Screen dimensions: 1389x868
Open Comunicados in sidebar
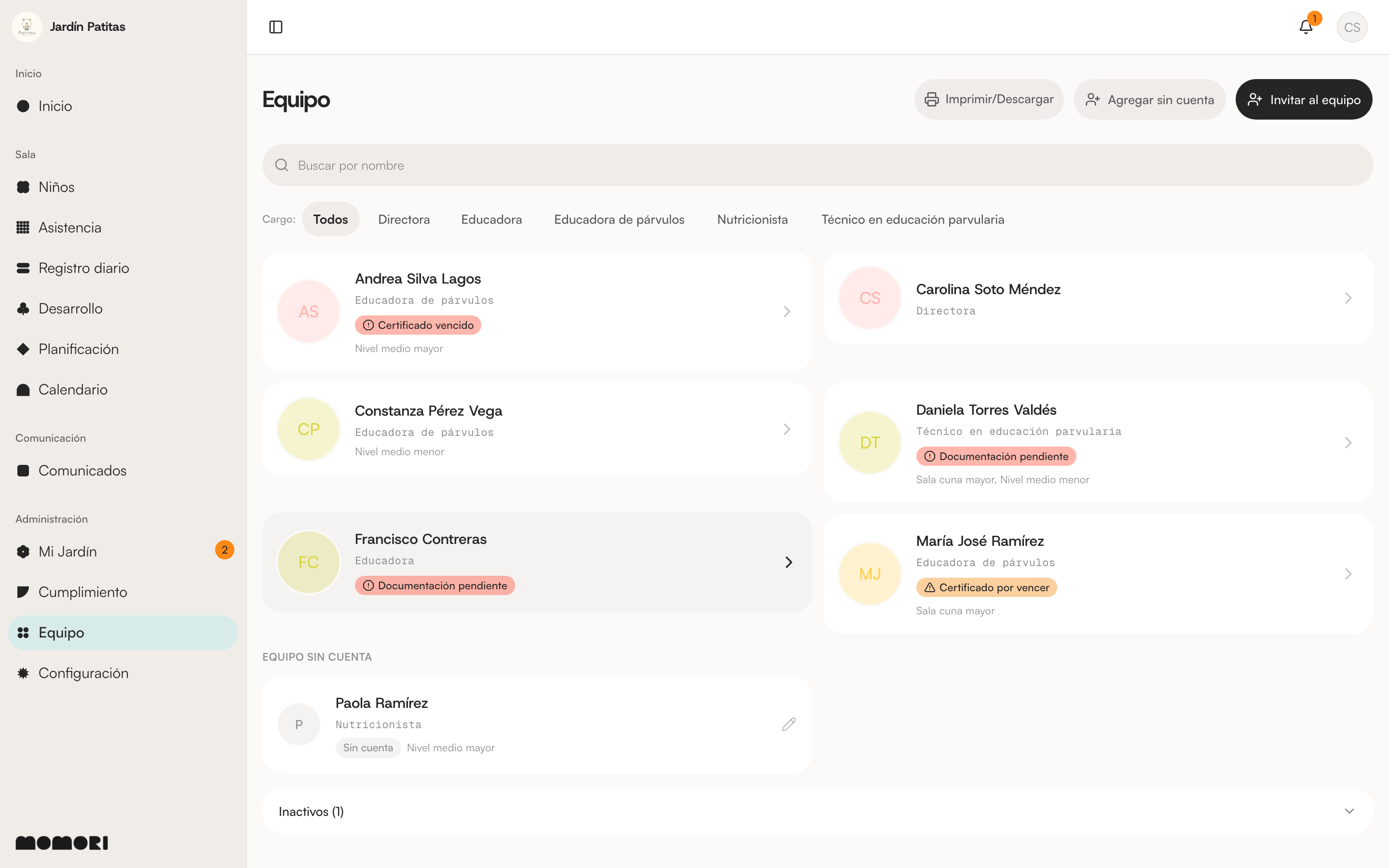coord(123,471)
